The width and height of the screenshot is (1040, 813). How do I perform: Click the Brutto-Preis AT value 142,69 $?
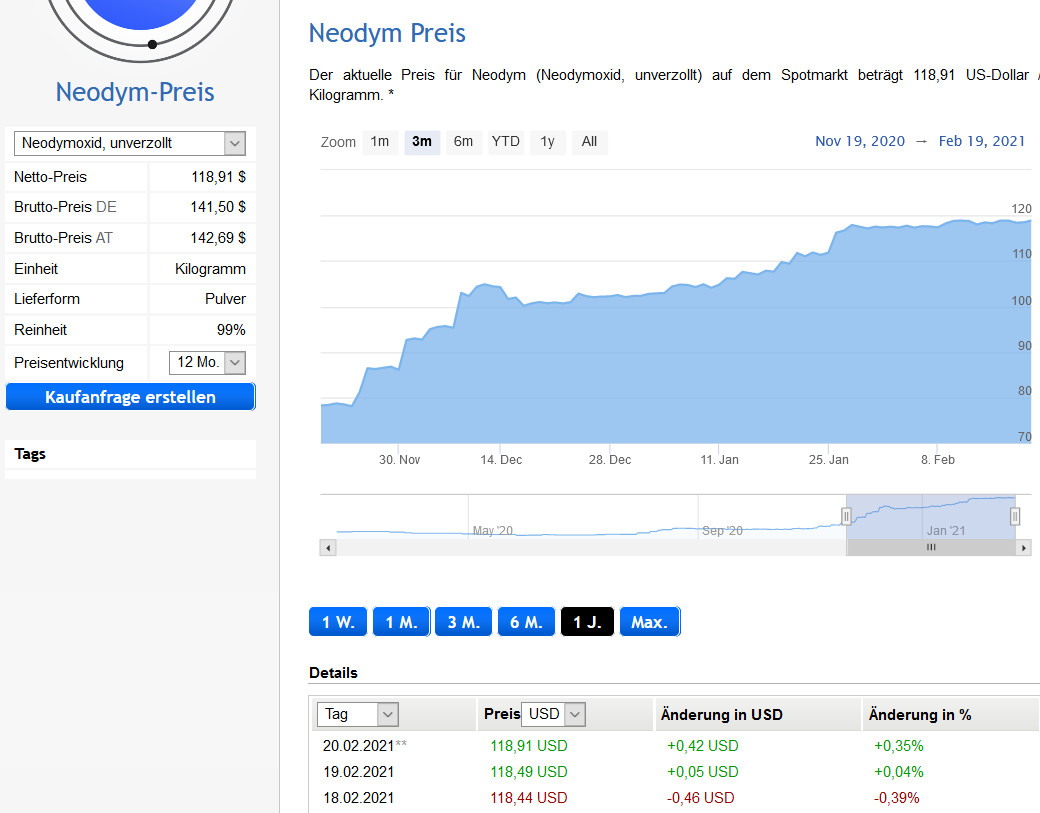218,238
